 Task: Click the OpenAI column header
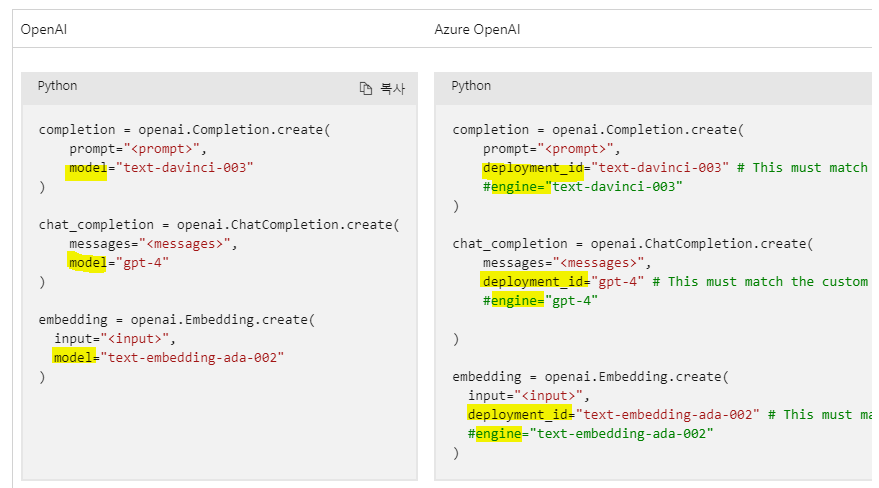click(x=44, y=29)
